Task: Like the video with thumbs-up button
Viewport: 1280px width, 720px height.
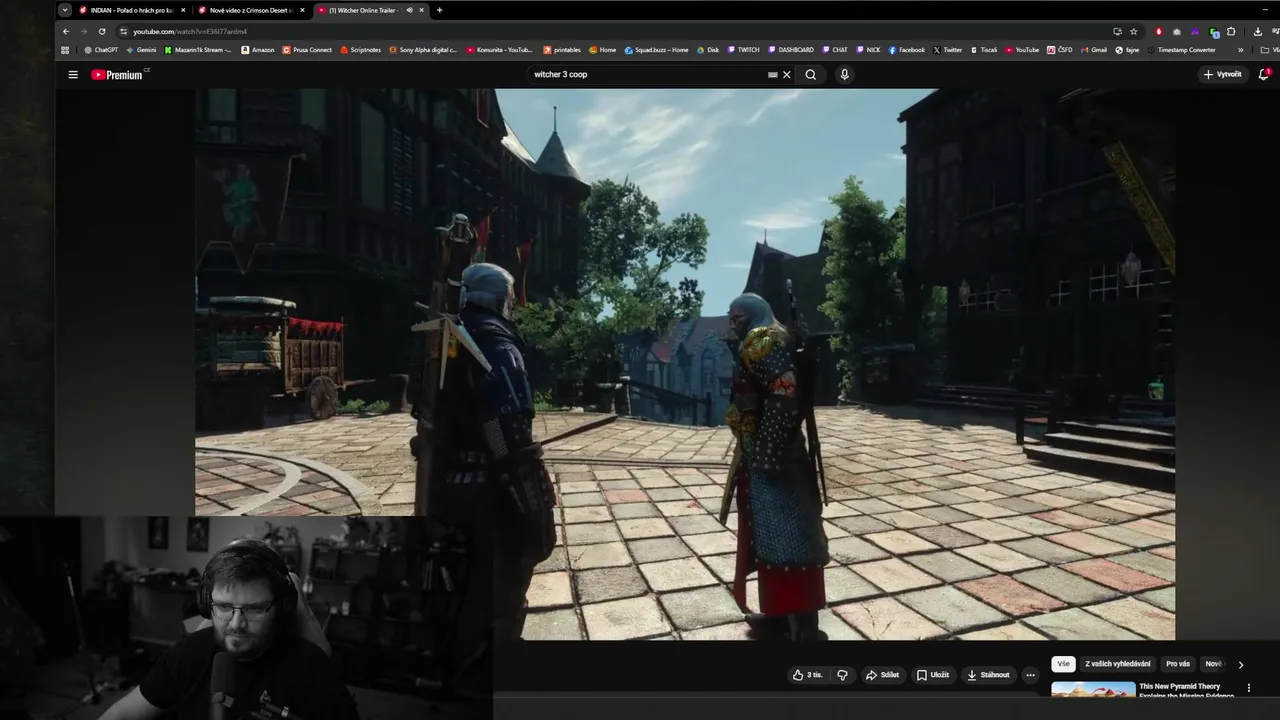Action: 808,675
